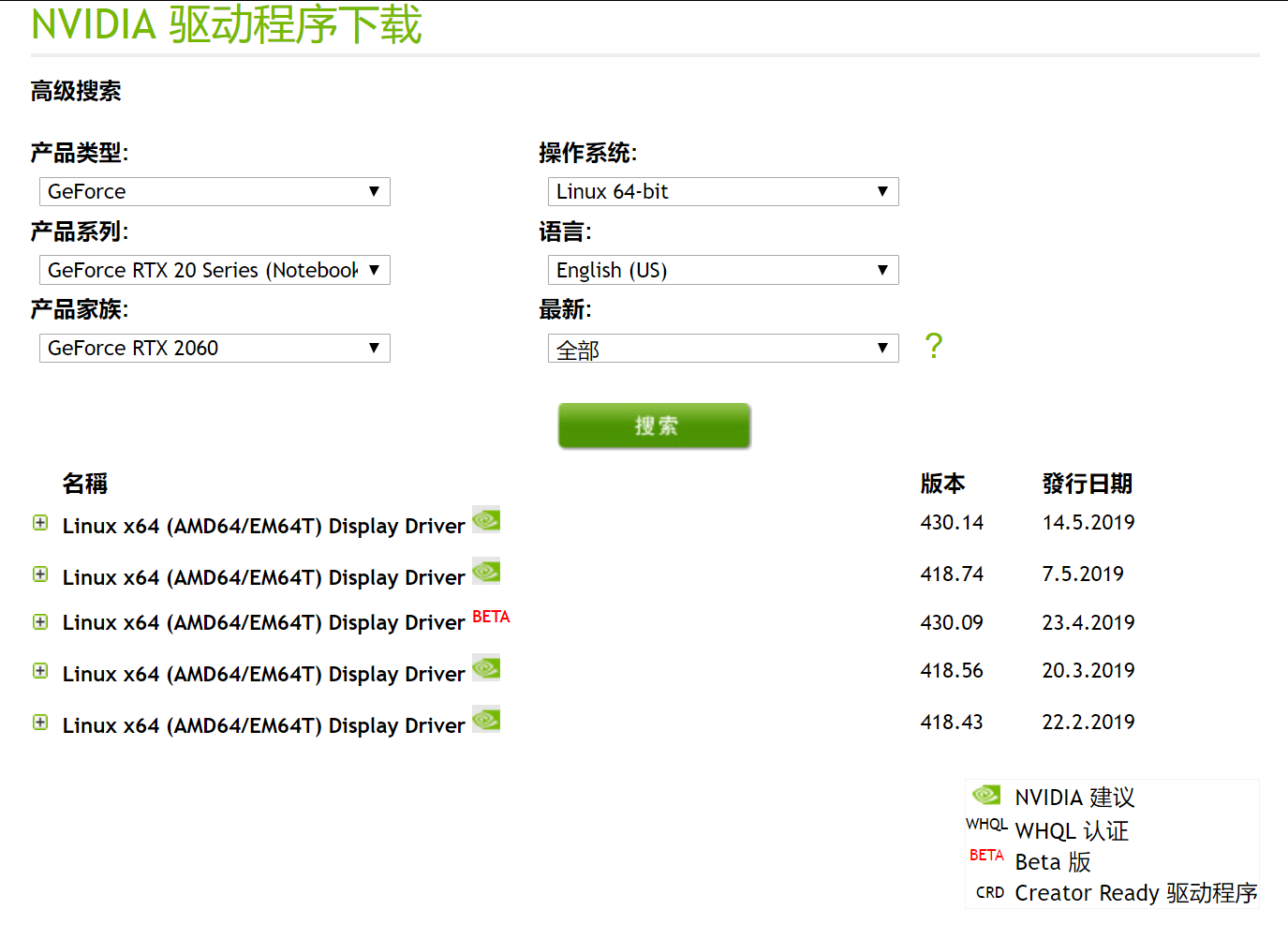The height and width of the screenshot is (925, 1288).
Task: Click the Creator Ready 驱动程序 legend text
Action: tap(1136, 893)
